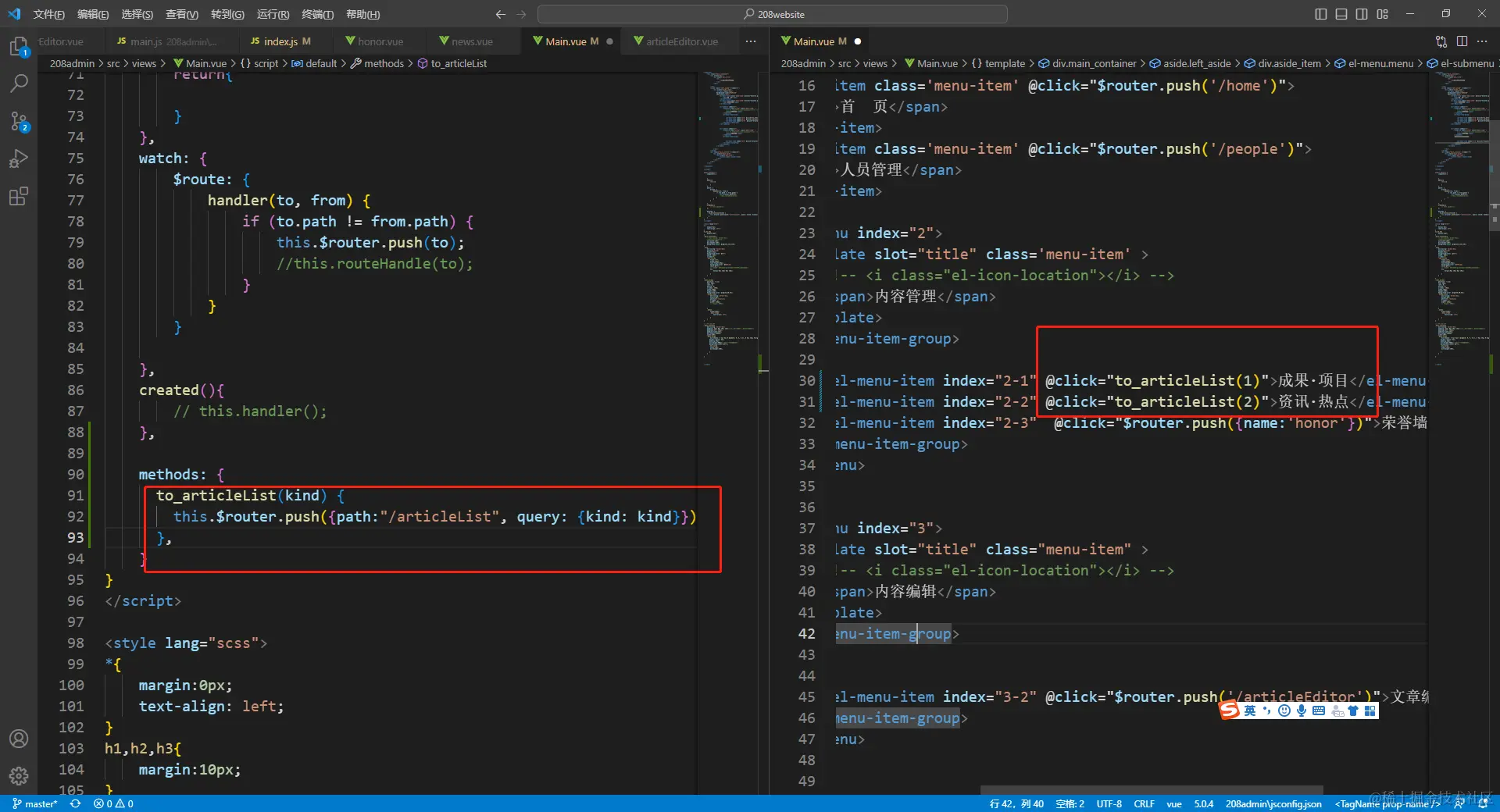Click the 'div.main_container' breadcrumb
This screenshot has width=1500, height=812.
pos(1094,63)
